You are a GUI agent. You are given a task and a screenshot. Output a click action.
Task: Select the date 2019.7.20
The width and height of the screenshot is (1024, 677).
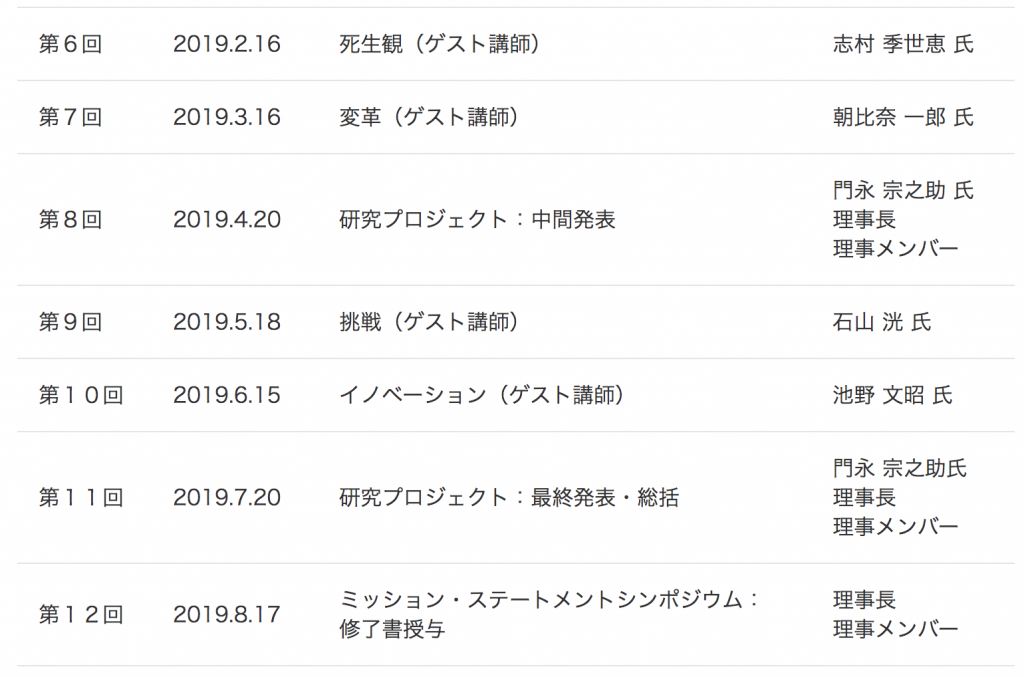click(227, 497)
